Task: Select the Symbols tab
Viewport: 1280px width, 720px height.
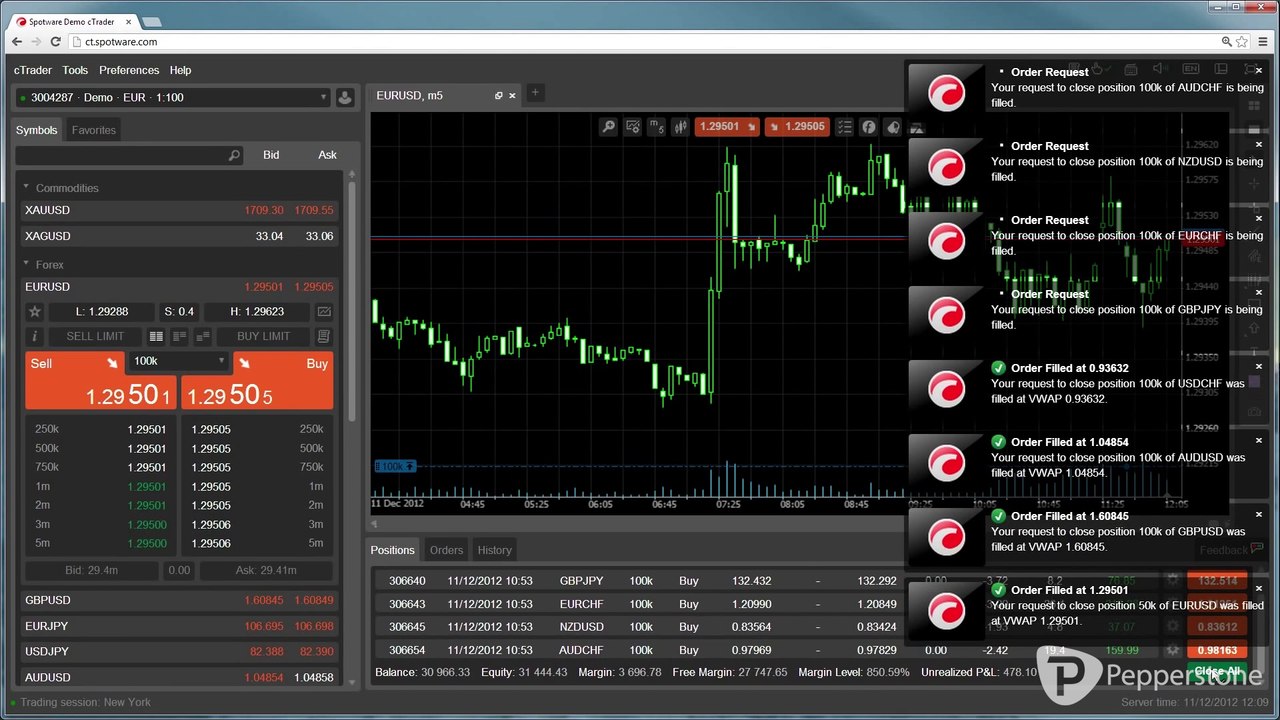Action: tap(37, 130)
